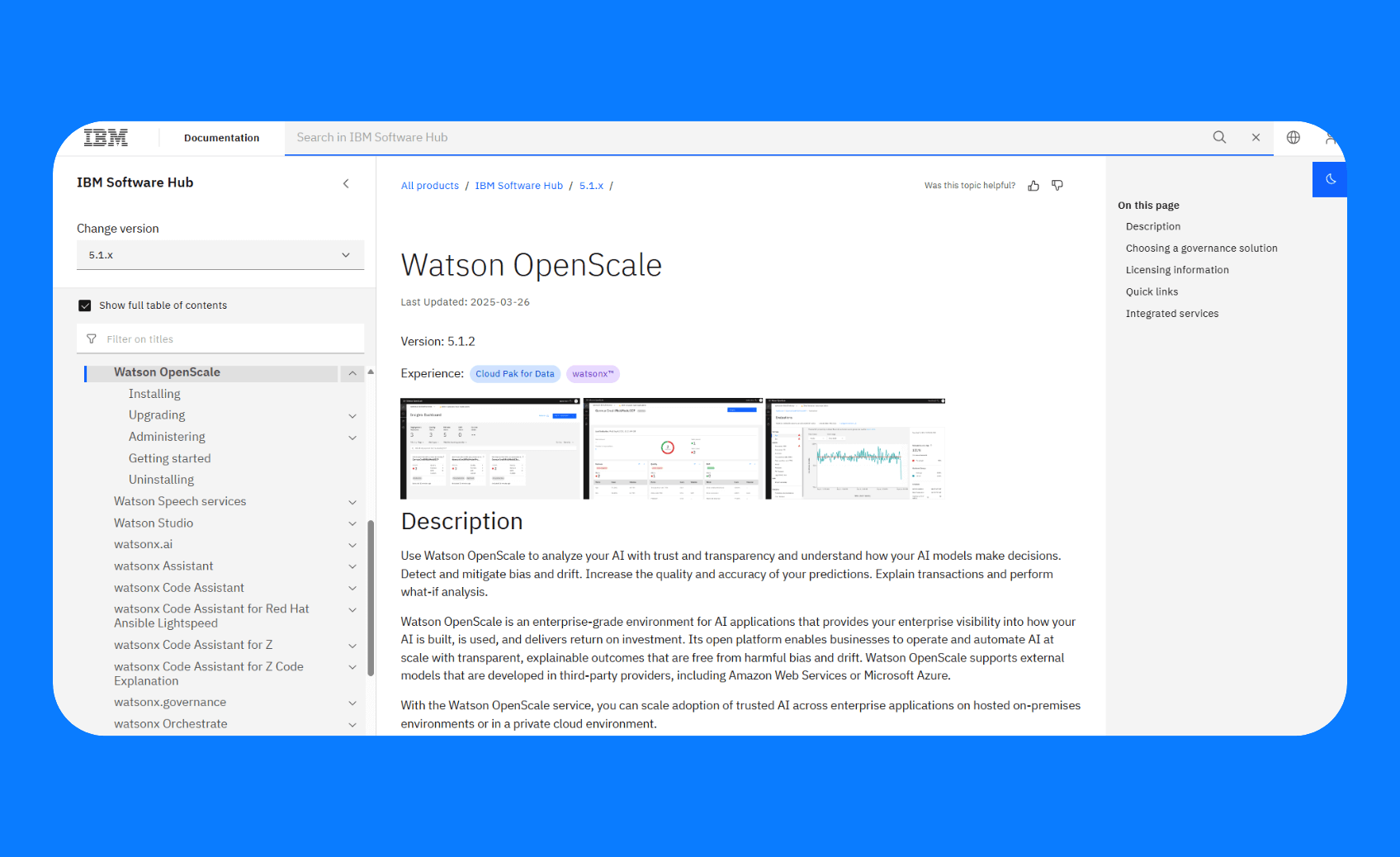Expand watsonx.ai chevron
1400x857 pixels.
click(352, 545)
